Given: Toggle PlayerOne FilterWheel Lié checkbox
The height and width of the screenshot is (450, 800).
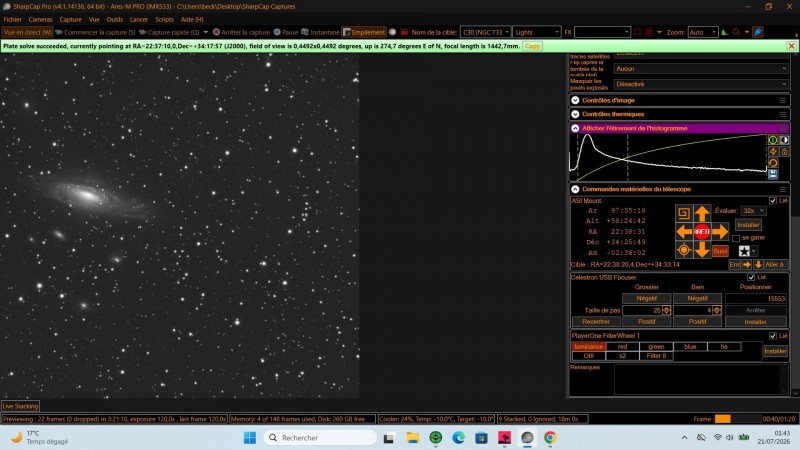Looking at the screenshot, I should (772, 336).
